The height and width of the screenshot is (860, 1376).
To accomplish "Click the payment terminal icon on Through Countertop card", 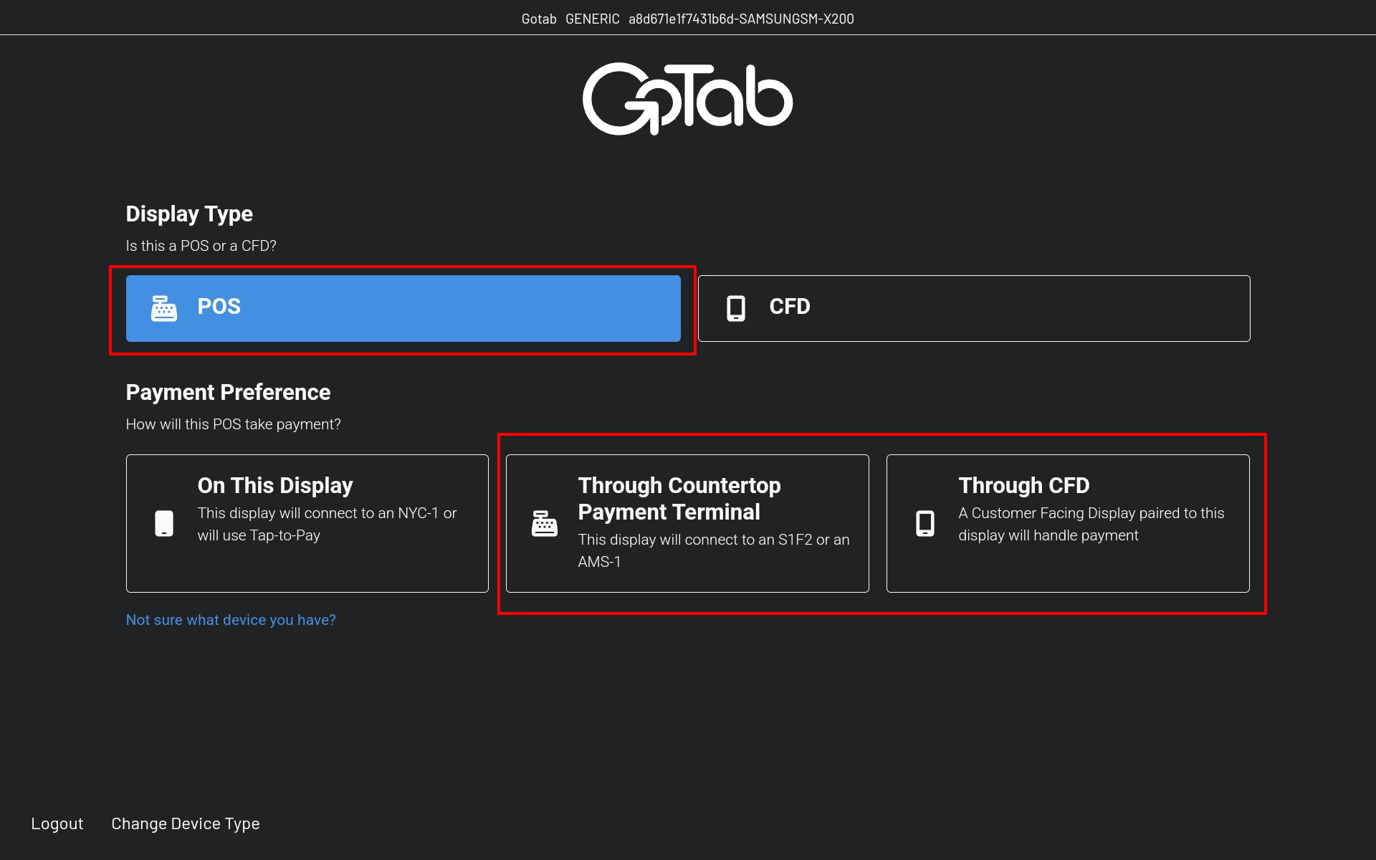I will [x=544, y=523].
